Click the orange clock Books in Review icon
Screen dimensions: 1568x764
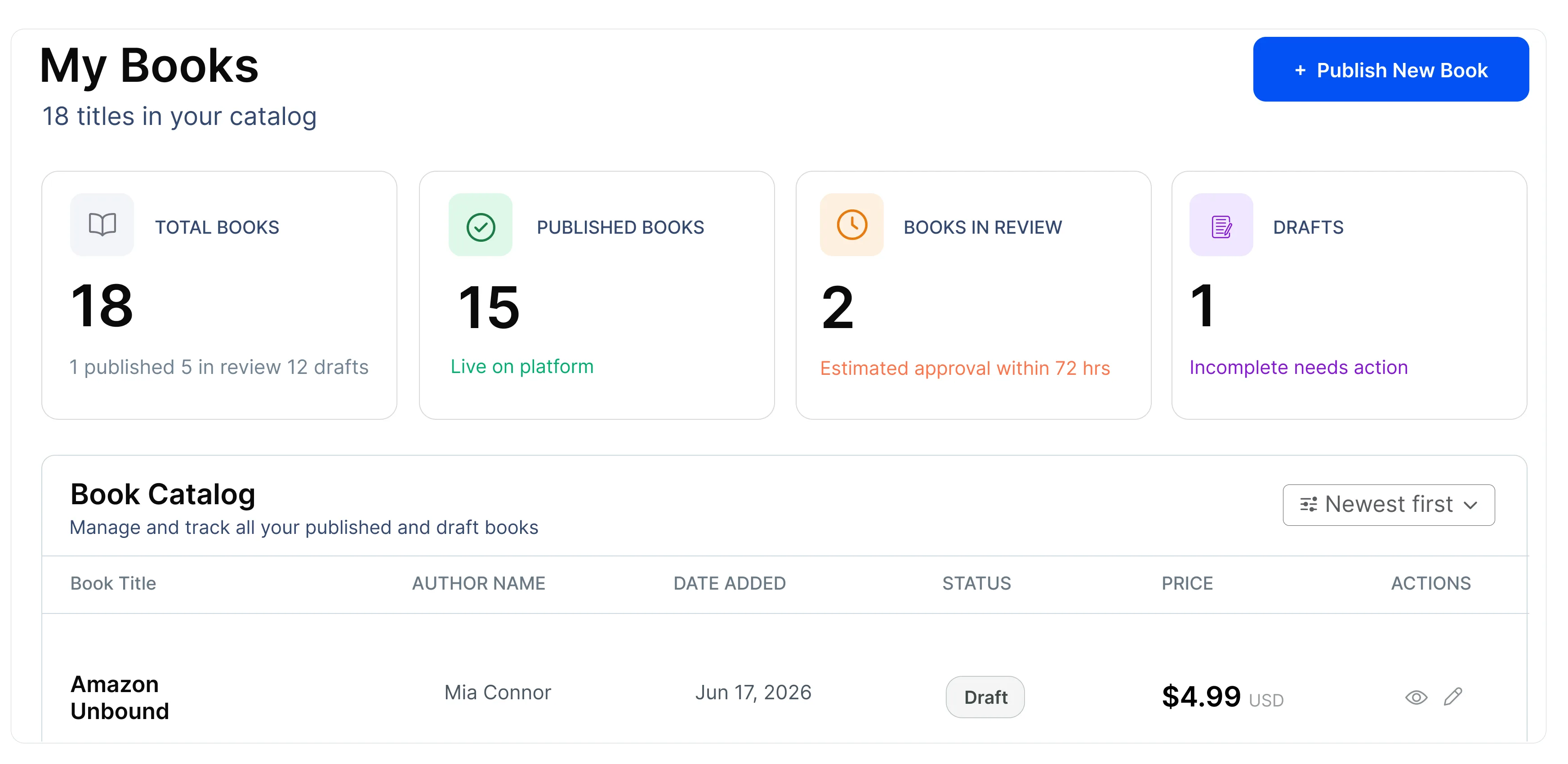coord(851,225)
